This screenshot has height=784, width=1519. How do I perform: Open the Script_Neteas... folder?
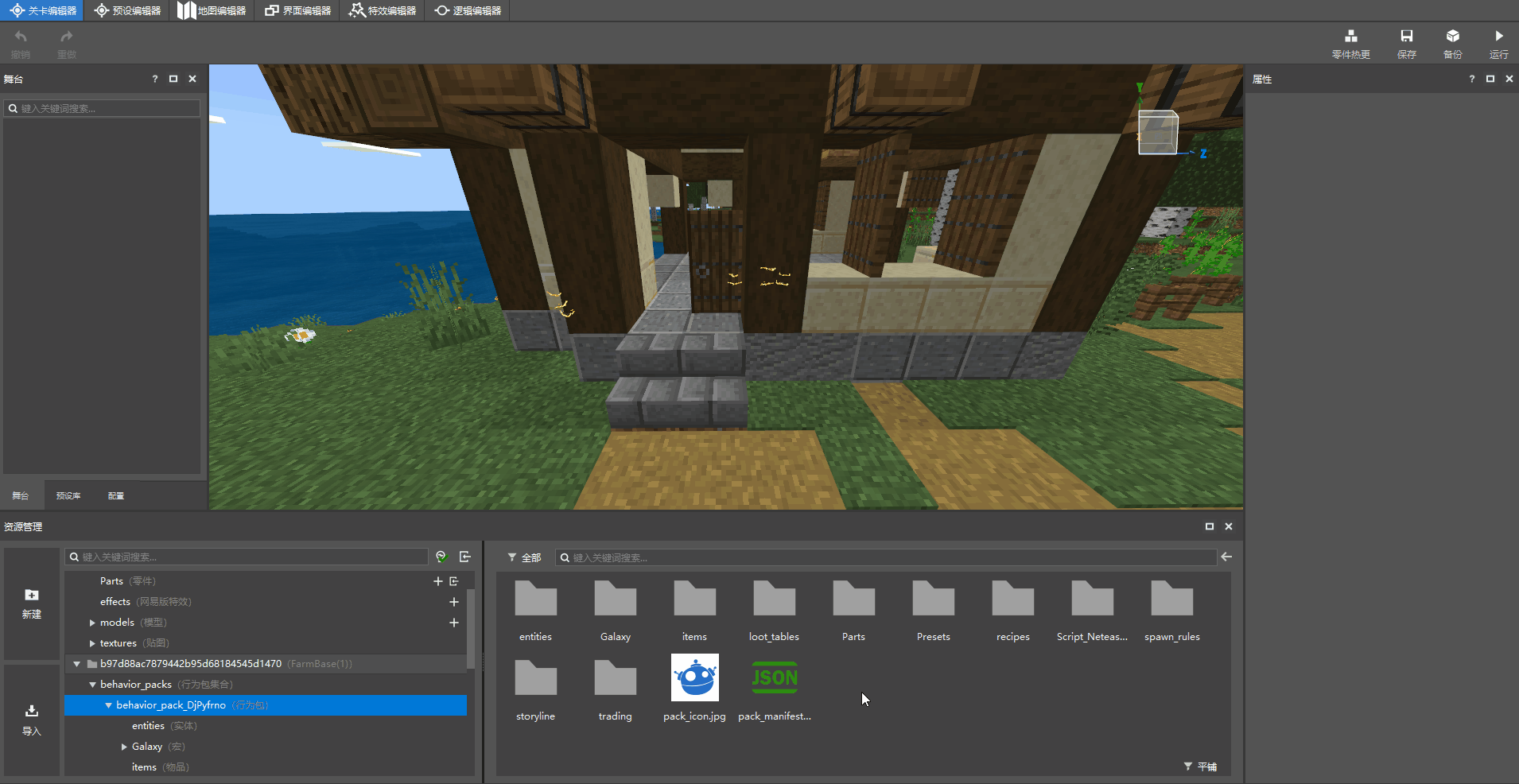click(x=1093, y=598)
